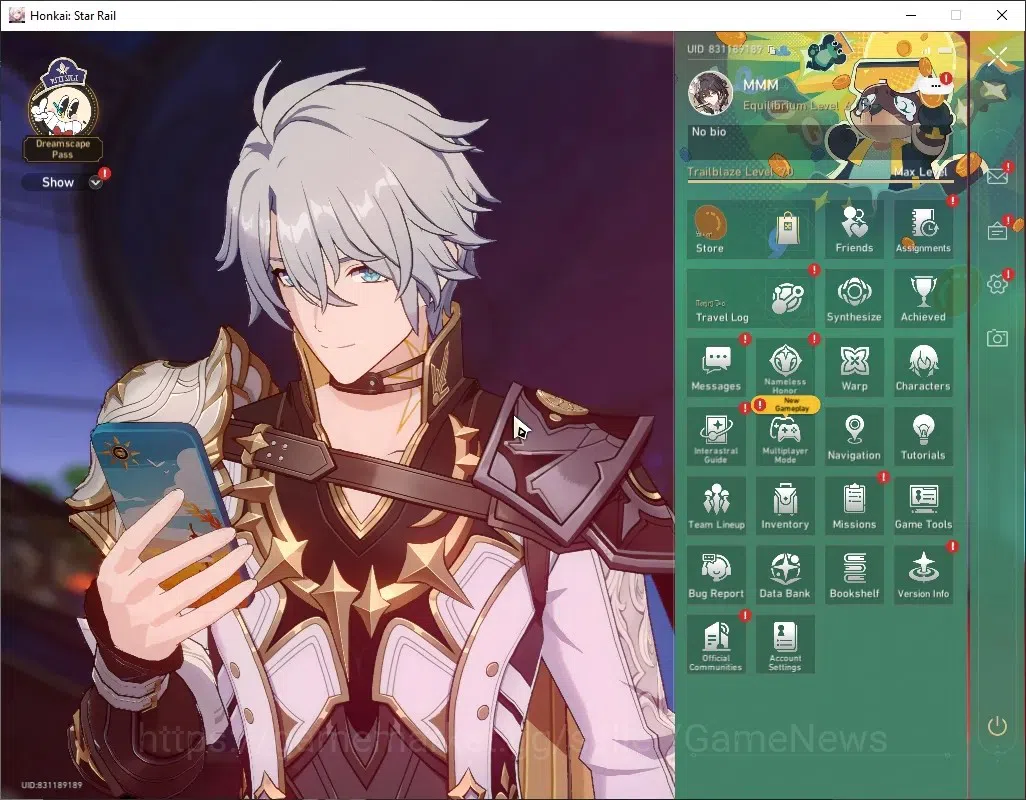Open Bug Report
The width and height of the screenshot is (1026, 800).
716,575
